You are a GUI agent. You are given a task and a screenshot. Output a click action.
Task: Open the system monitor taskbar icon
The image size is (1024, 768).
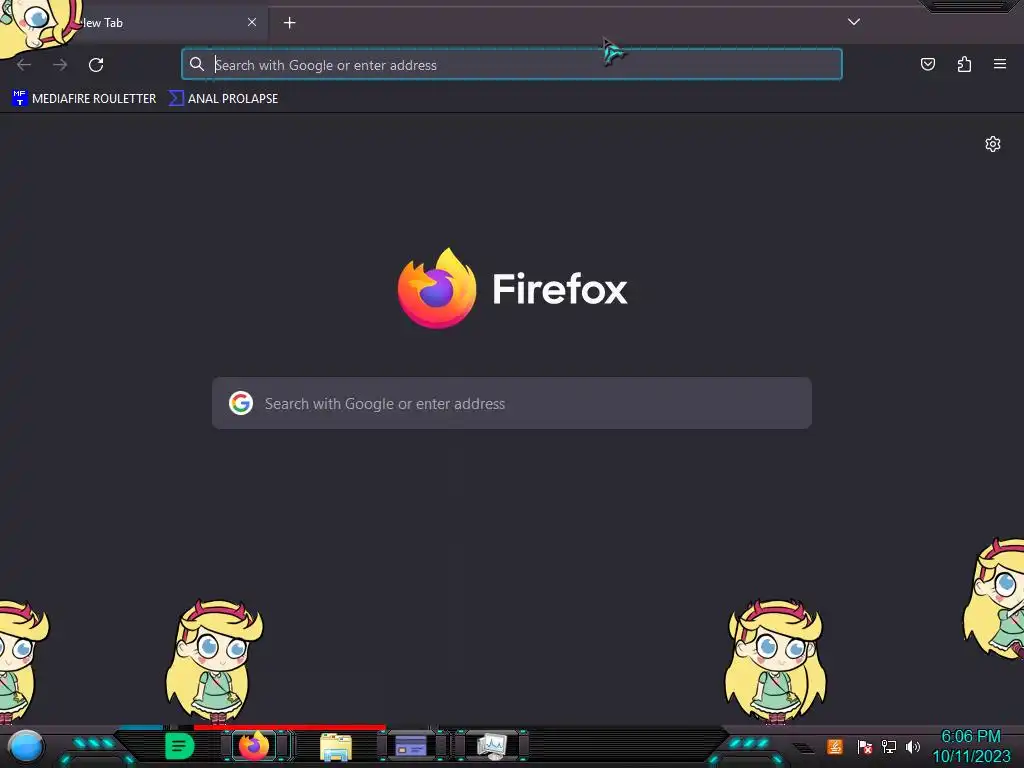pyautogui.click(x=492, y=745)
